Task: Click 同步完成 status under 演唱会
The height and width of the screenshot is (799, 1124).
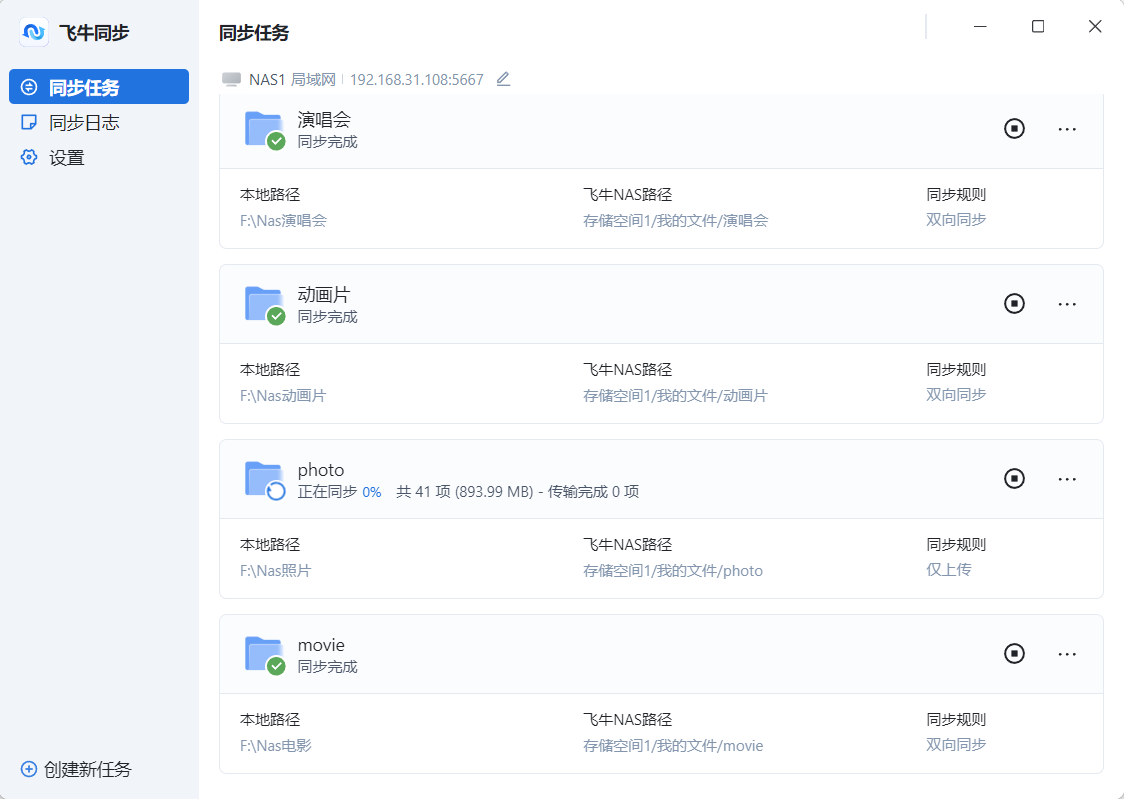Action: (x=328, y=142)
